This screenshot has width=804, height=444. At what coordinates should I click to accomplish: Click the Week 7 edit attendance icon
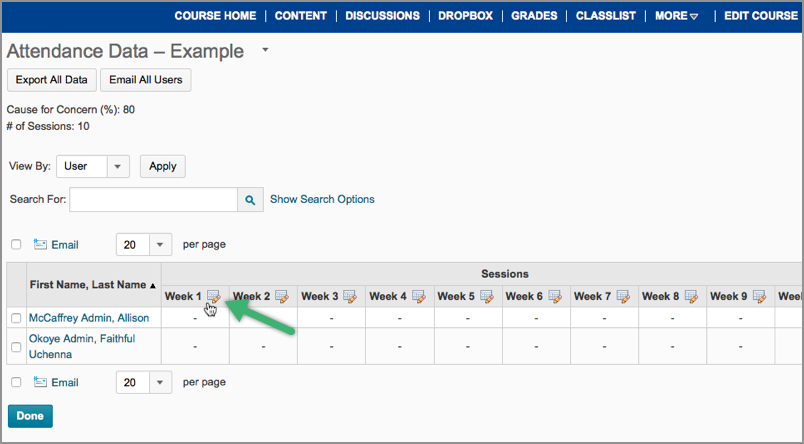click(x=623, y=296)
